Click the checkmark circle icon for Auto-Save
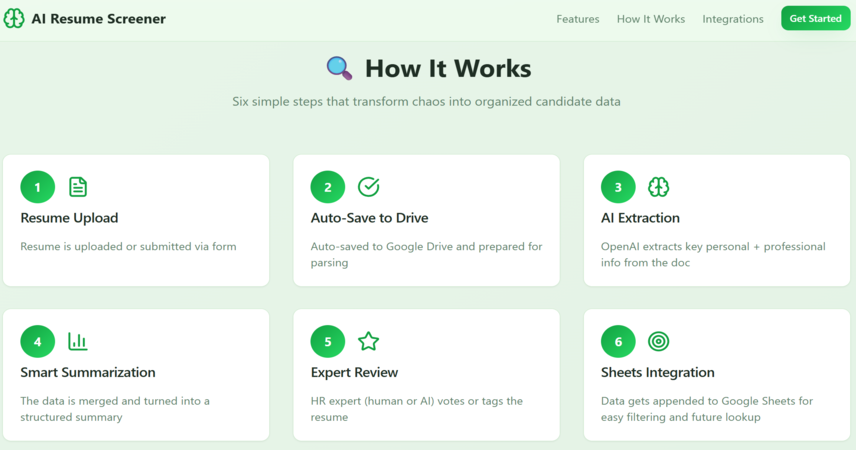This screenshot has height=450, width=856. [368, 187]
